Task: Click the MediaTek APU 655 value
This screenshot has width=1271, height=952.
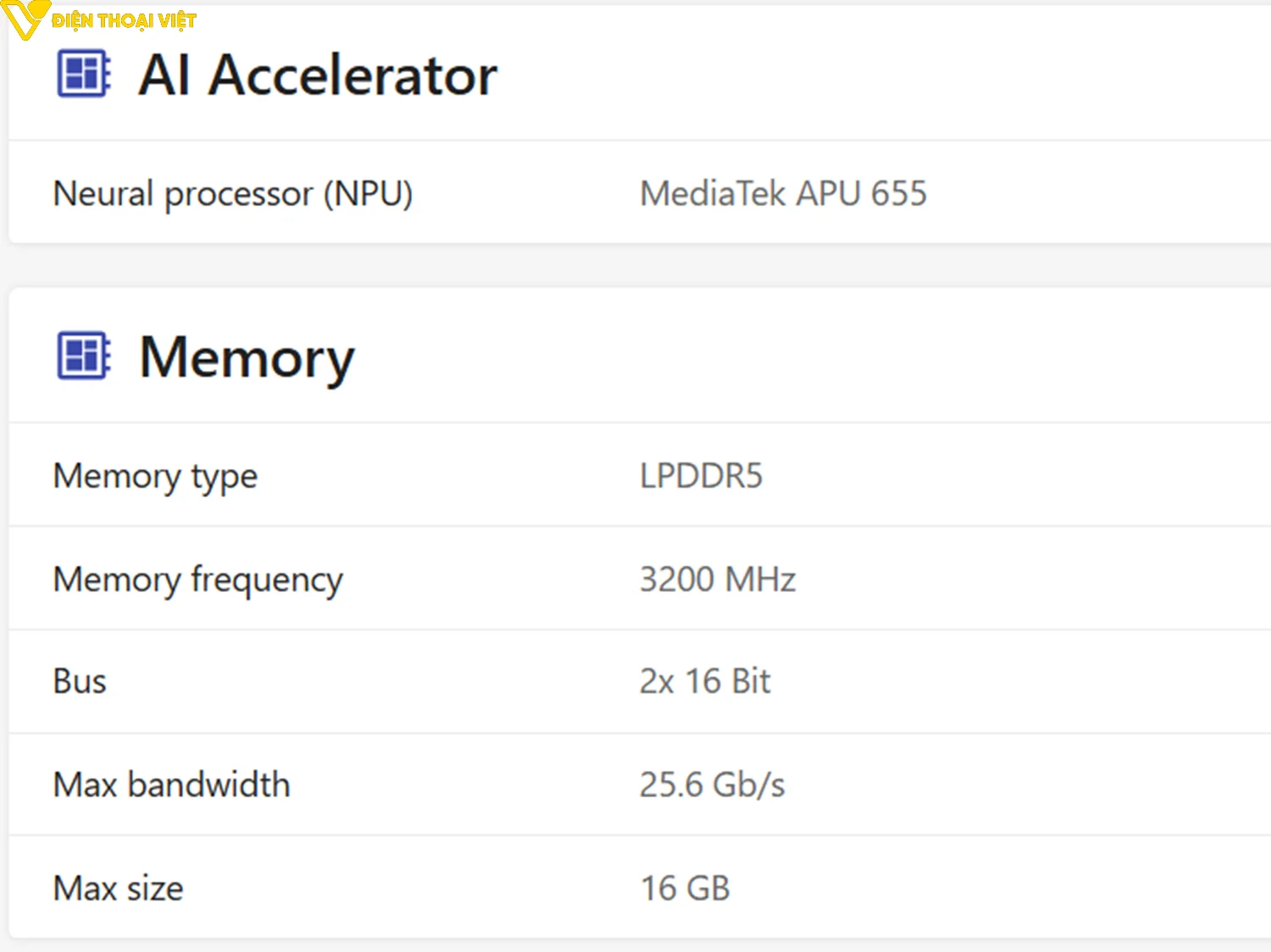Action: click(x=783, y=194)
